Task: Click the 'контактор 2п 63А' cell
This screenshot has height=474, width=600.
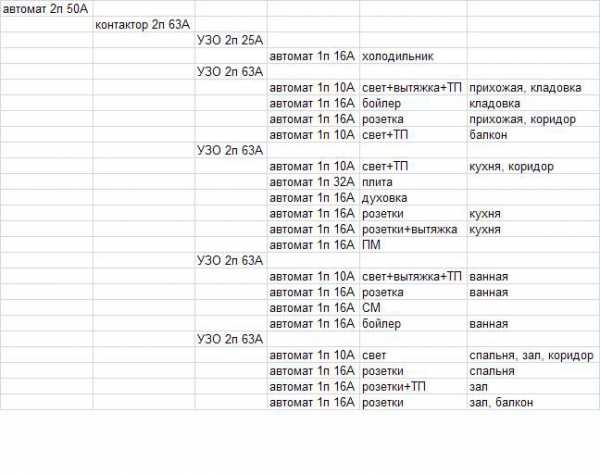Action: tap(143, 24)
